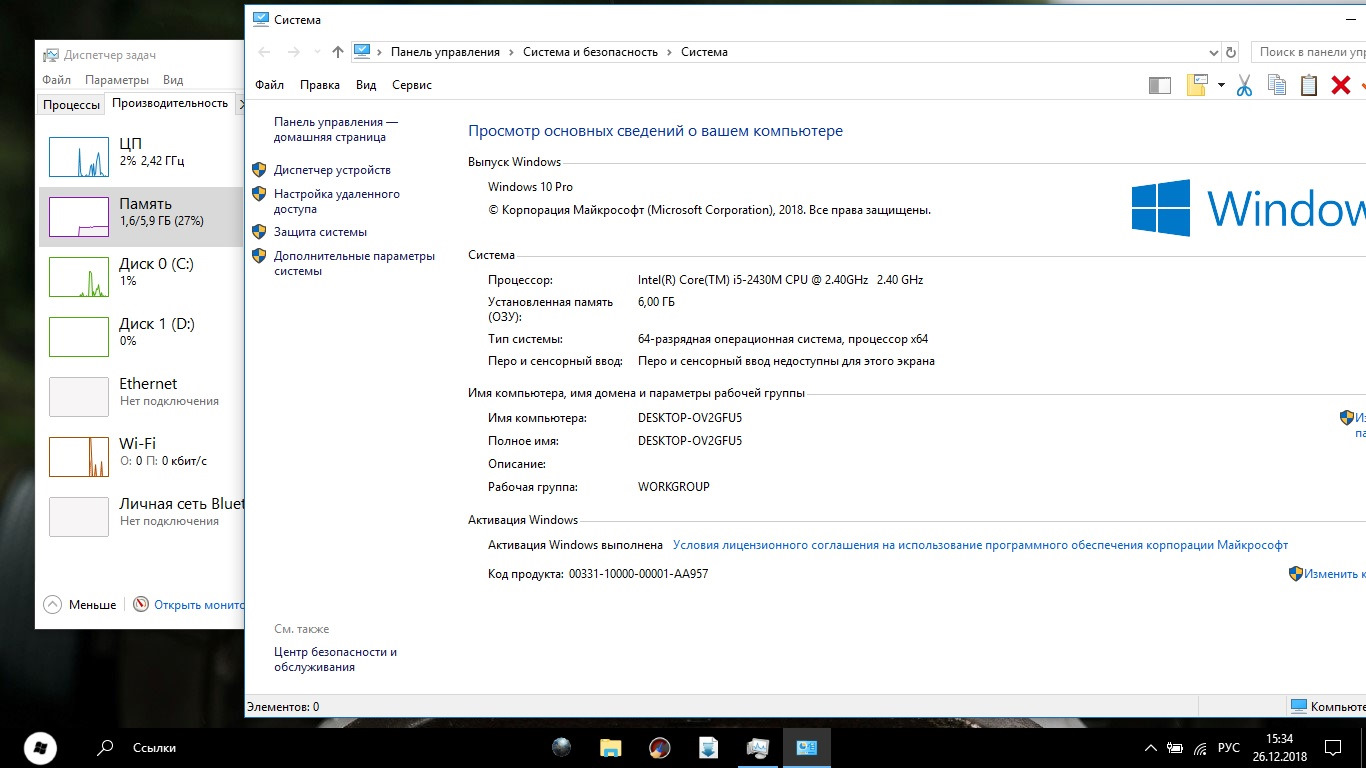Screen dimensions: 1366x768
Task: Open Панель управления домашняя страница link
Action: point(336,129)
